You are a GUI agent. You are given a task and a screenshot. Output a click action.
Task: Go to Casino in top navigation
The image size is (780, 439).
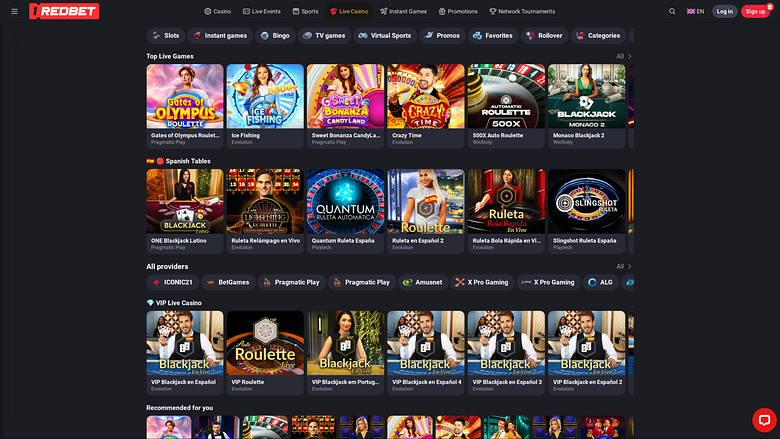218,11
